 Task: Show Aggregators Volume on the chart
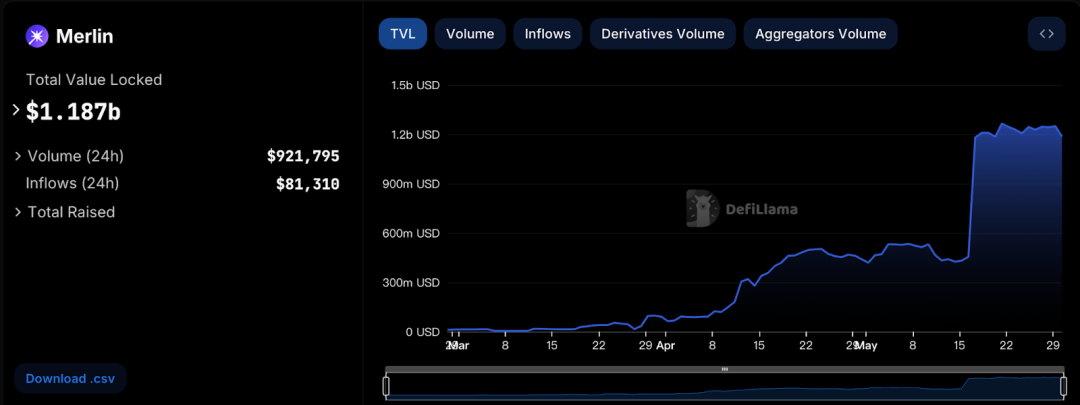pos(820,34)
